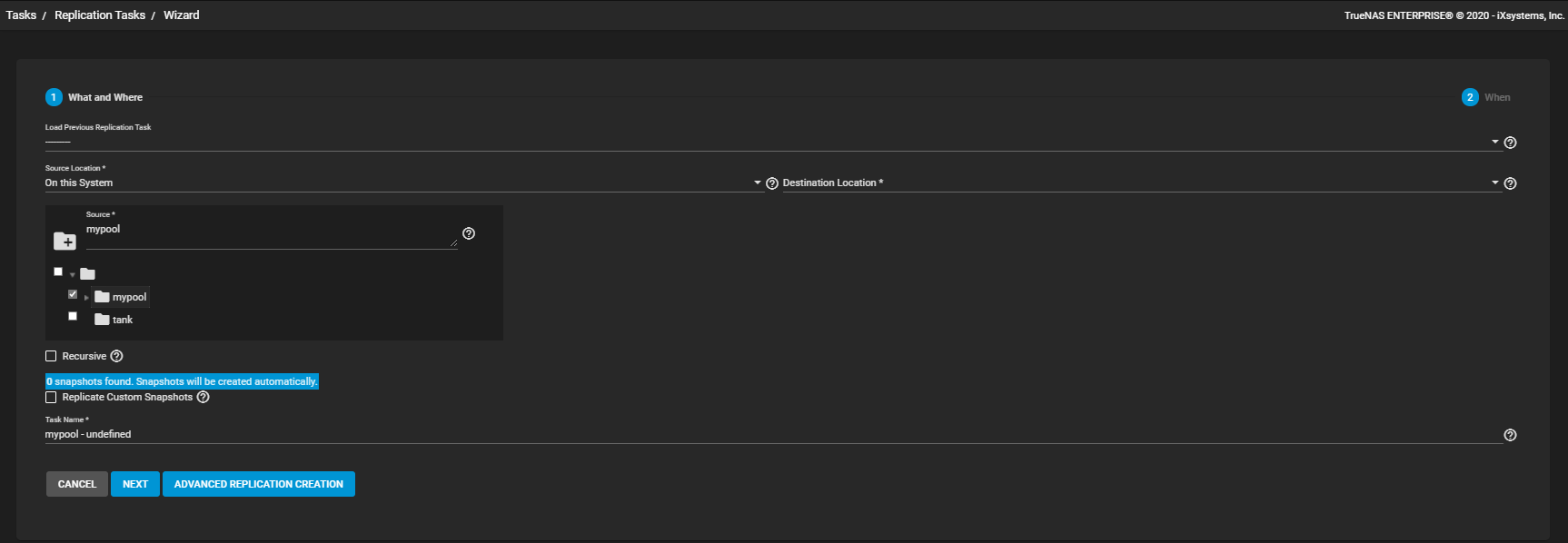
Task: Open help for the Task Name field
Action: pyautogui.click(x=1510, y=435)
